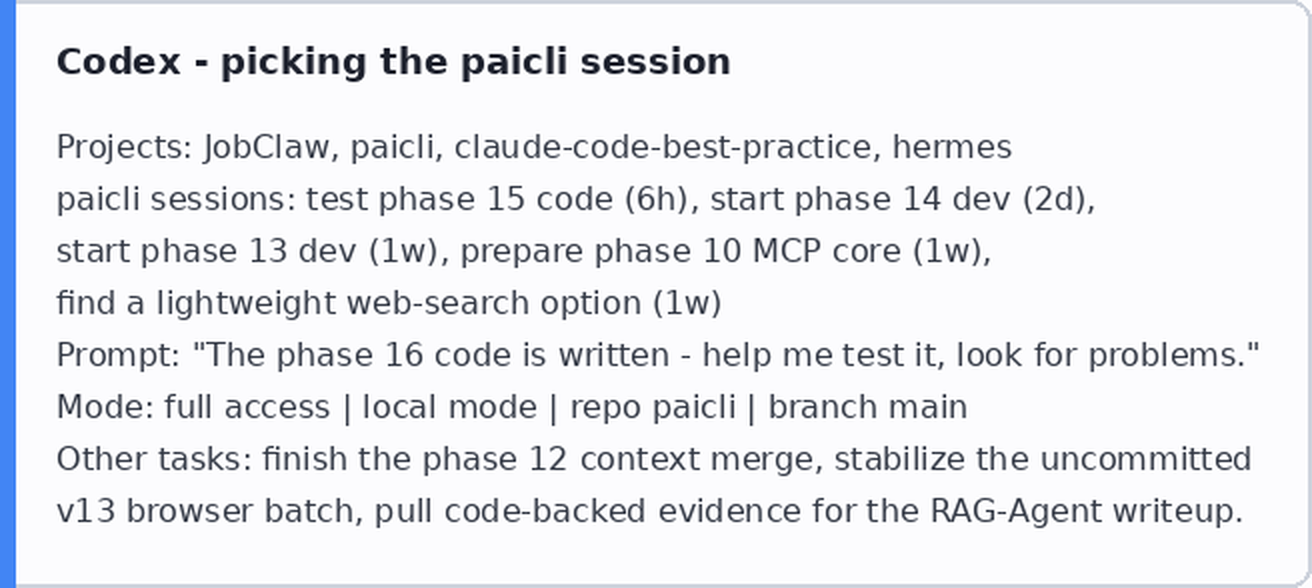Viewport: 1312px width, 588px height.
Task: Select the hermes project name
Action: click(x=951, y=147)
